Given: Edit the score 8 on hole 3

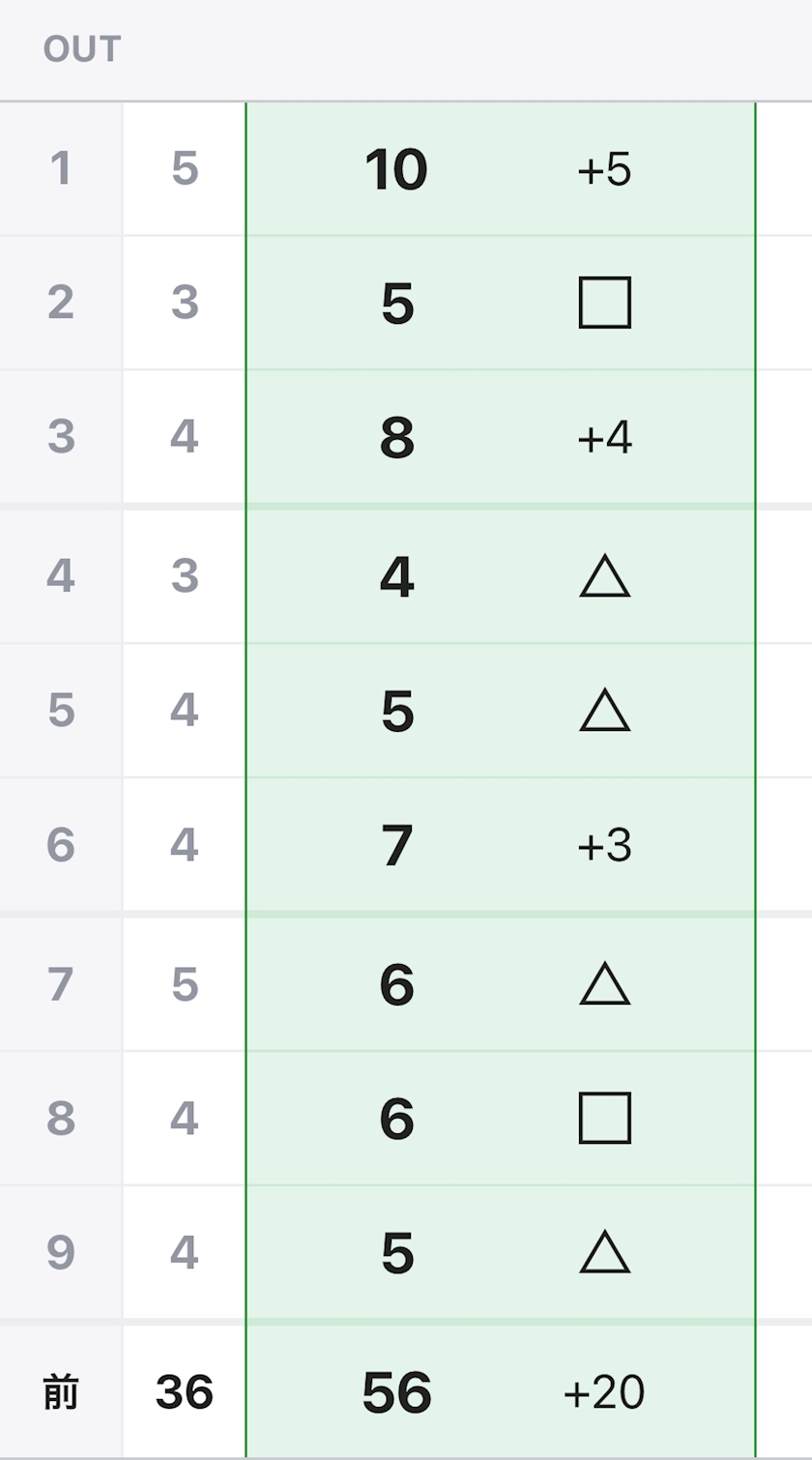Looking at the screenshot, I should click(x=397, y=438).
